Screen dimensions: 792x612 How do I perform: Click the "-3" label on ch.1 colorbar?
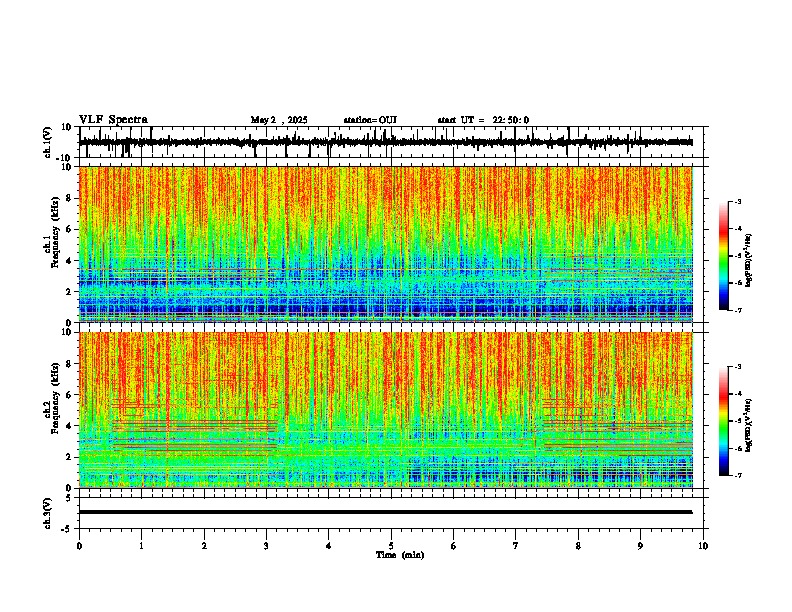pyautogui.click(x=737, y=201)
